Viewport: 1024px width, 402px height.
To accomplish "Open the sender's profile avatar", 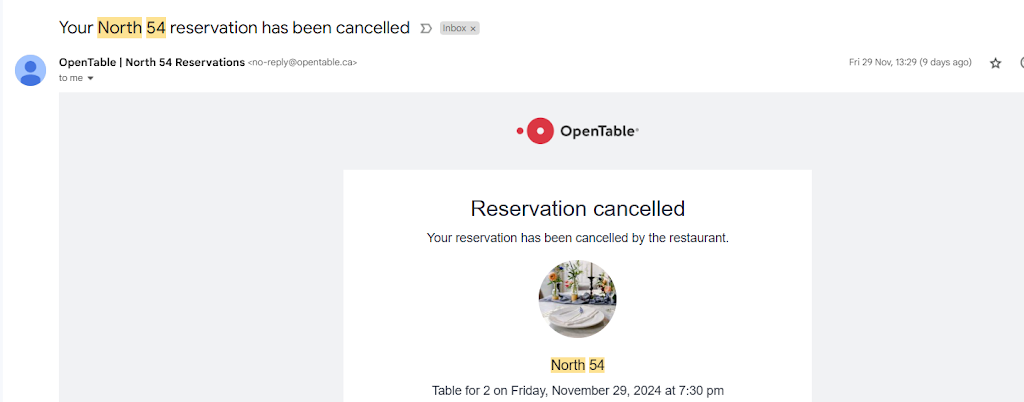I will [31, 70].
